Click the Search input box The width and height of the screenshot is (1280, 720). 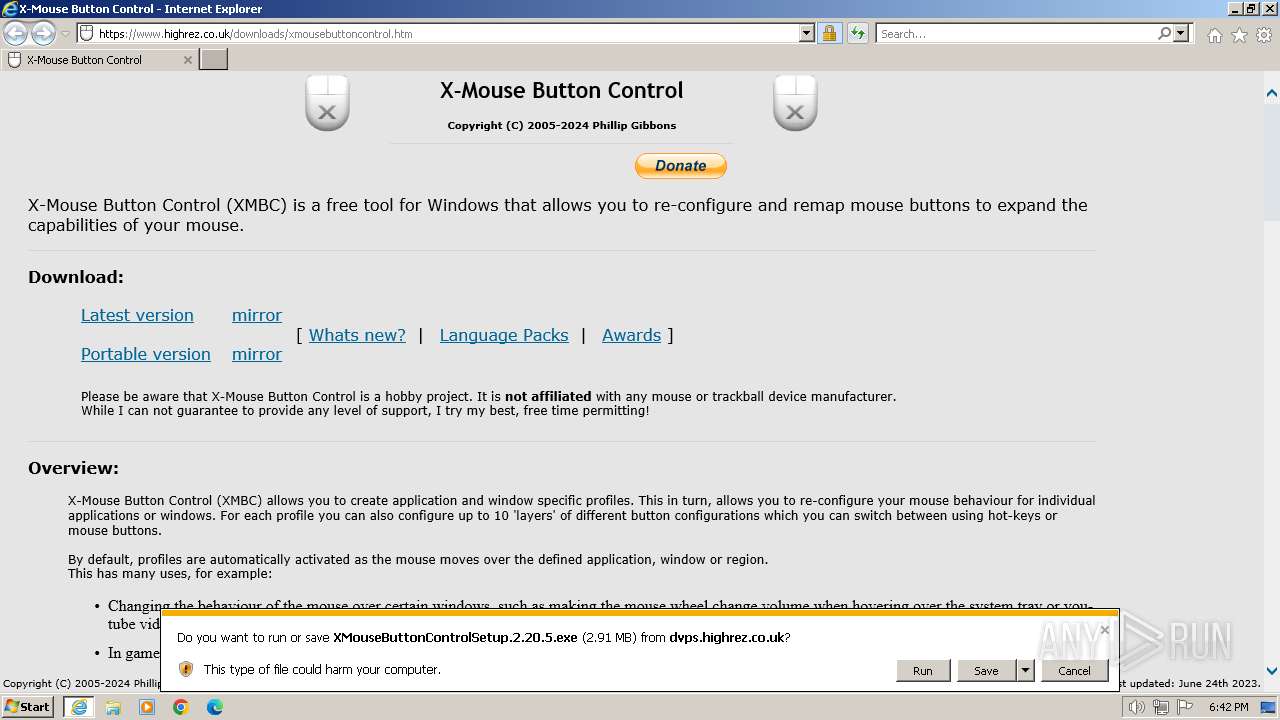(1016, 33)
